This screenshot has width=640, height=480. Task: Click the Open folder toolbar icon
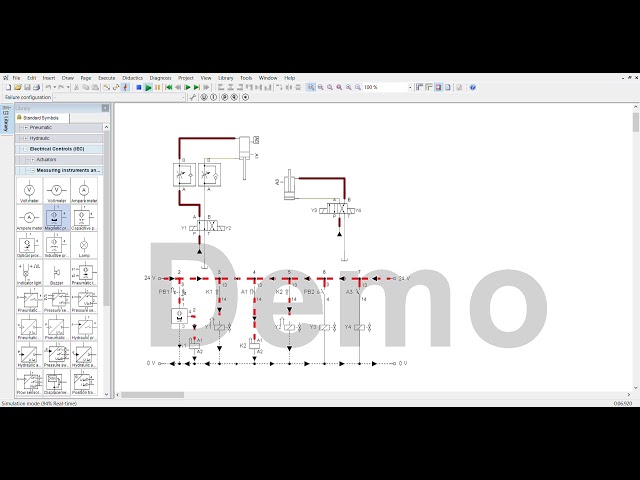(18, 87)
